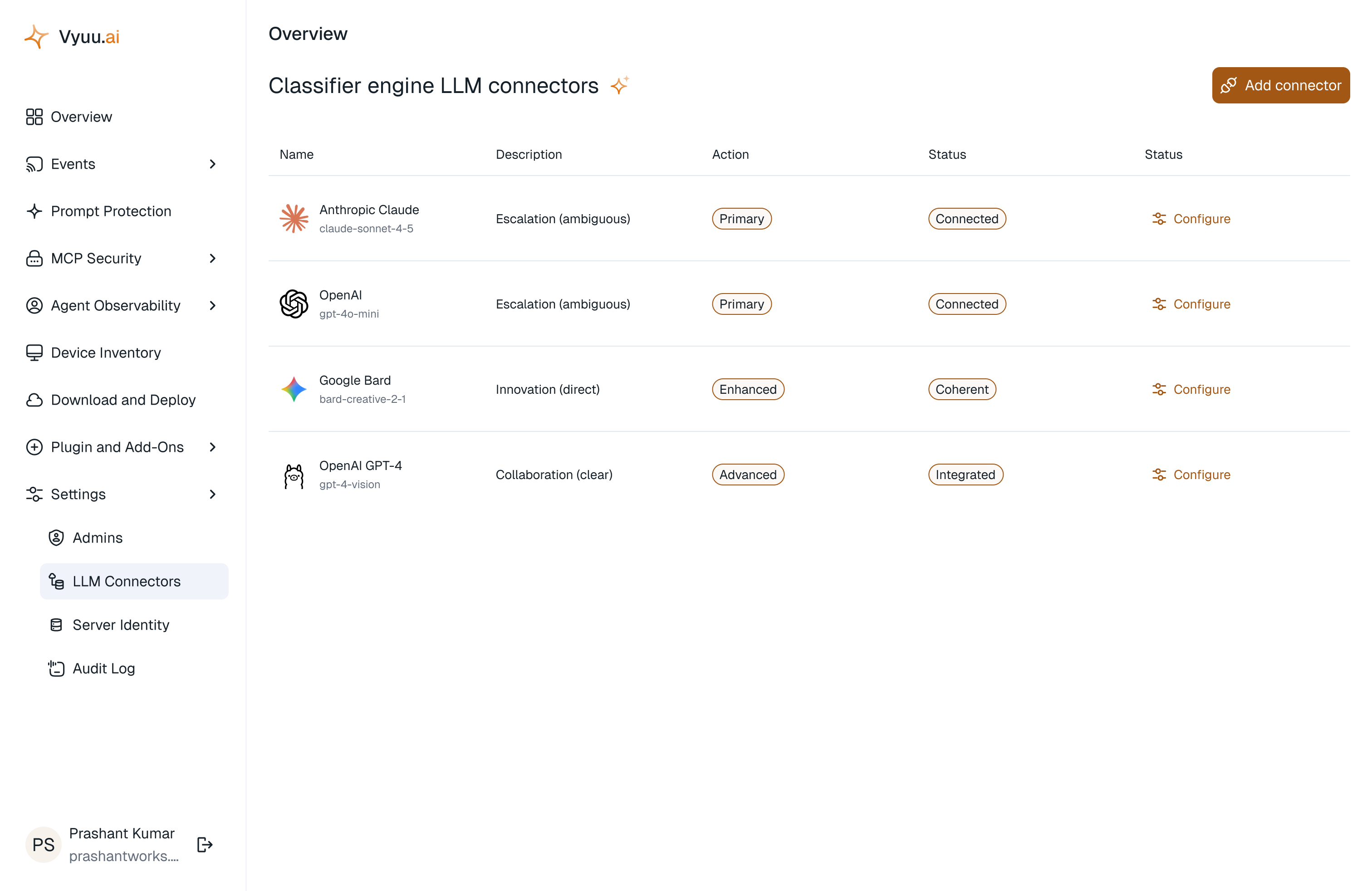The height and width of the screenshot is (891, 1372).
Task: Click the Google Bard colorful star icon
Action: [x=294, y=389]
